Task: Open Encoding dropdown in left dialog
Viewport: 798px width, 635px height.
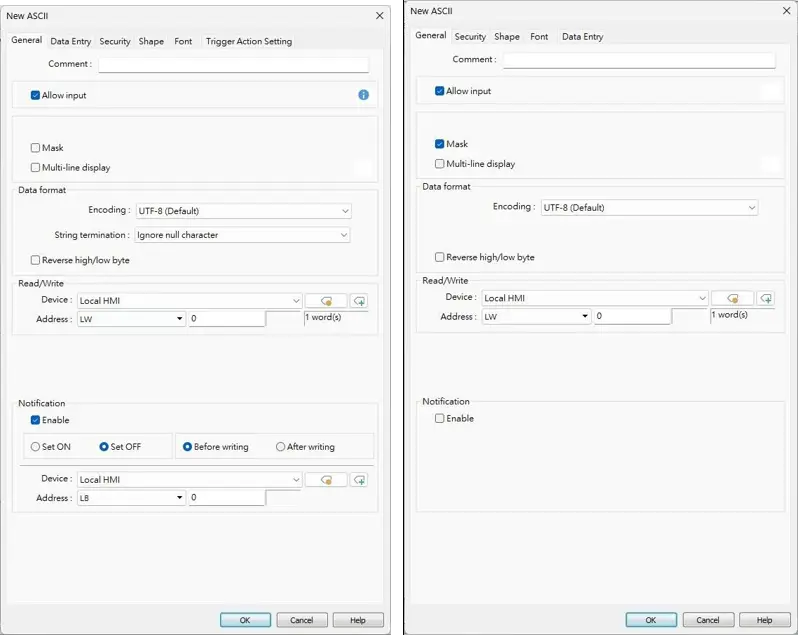Action: pyautogui.click(x=243, y=211)
